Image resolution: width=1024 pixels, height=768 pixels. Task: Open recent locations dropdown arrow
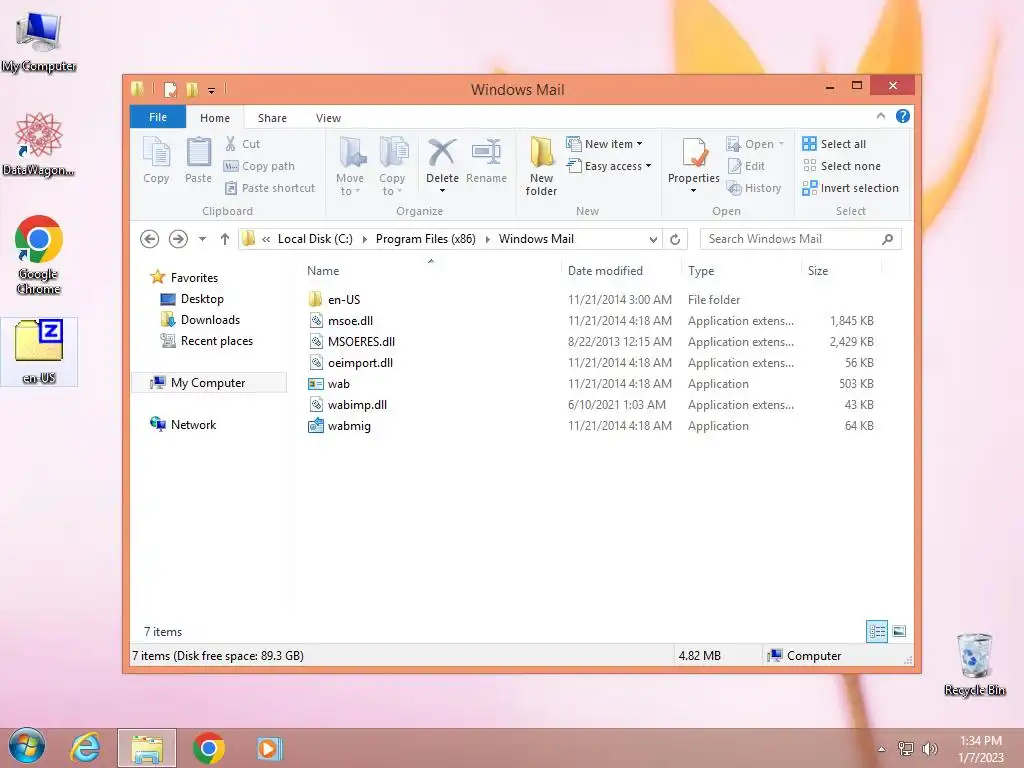pyautogui.click(x=202, y=239)
